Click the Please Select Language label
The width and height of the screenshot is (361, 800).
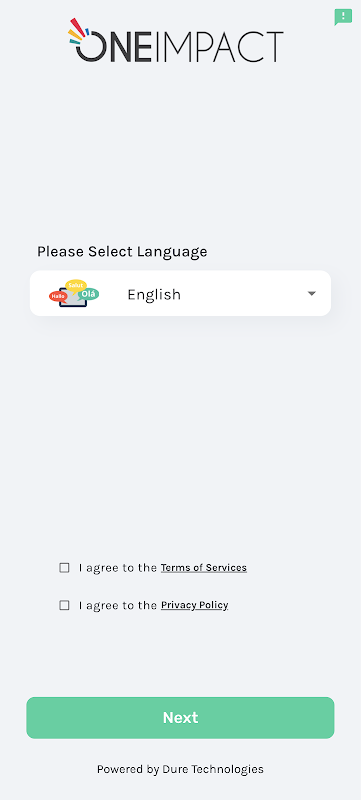point(122,252)
